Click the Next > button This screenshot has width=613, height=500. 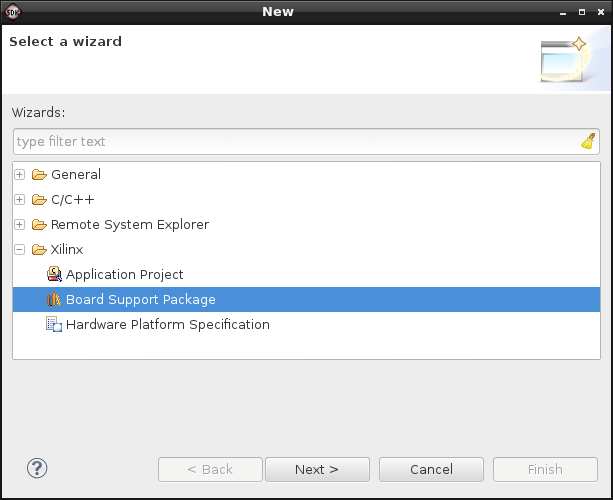pyautogui.click(x=317, y=469)
